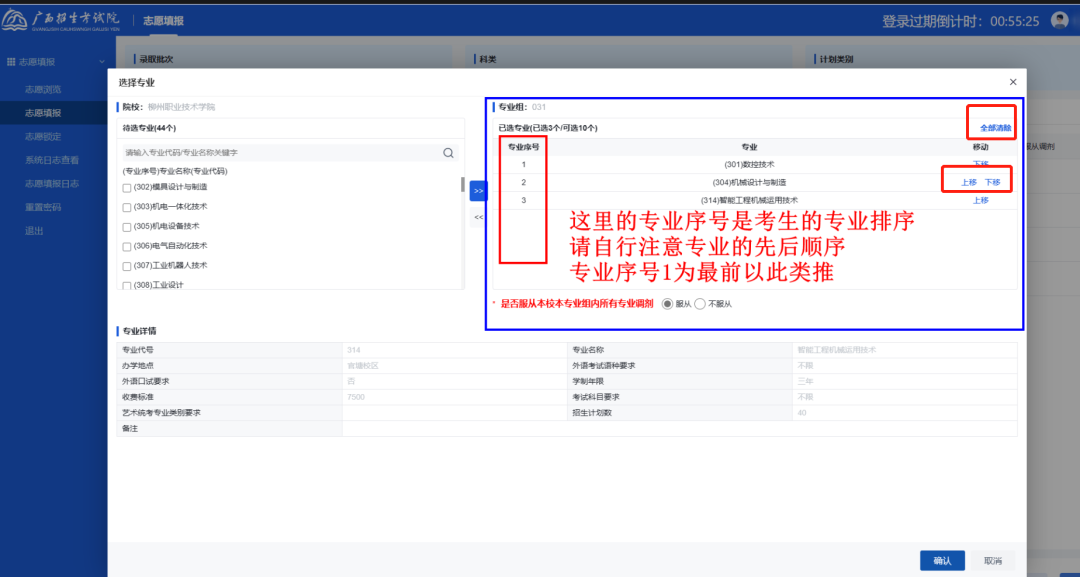Click the grid icon beside 志愿填报 sidebar

tap(11, 62)
